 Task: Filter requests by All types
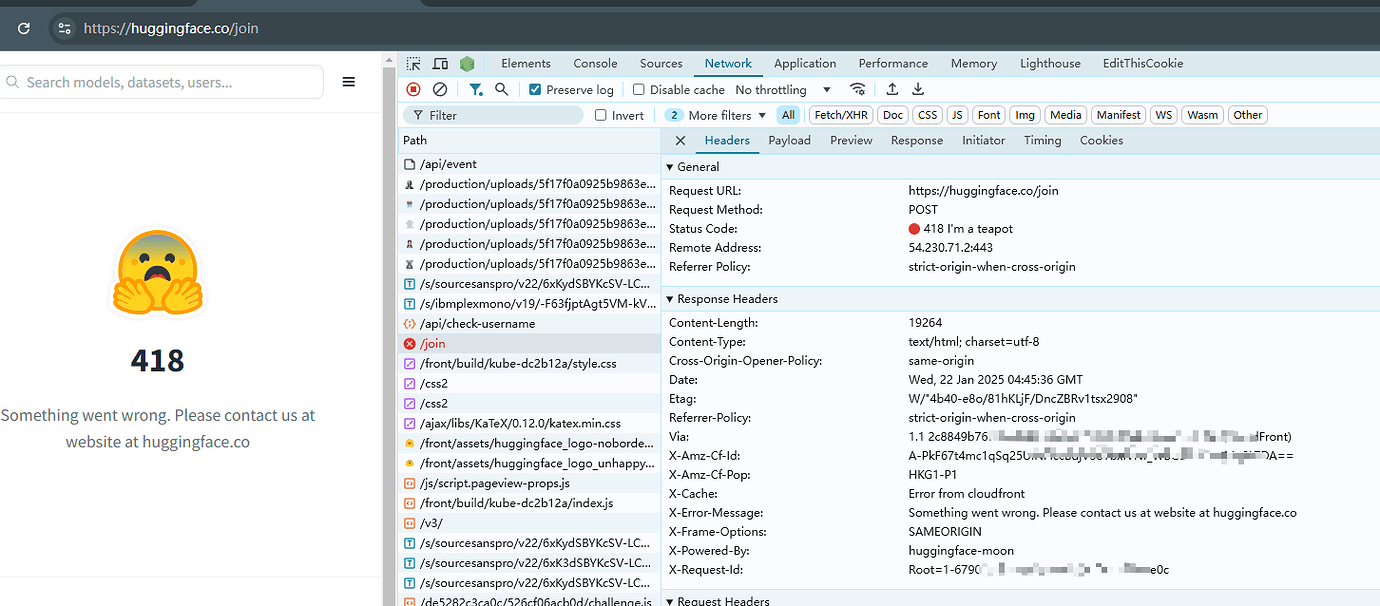click(x=789, y=115)
